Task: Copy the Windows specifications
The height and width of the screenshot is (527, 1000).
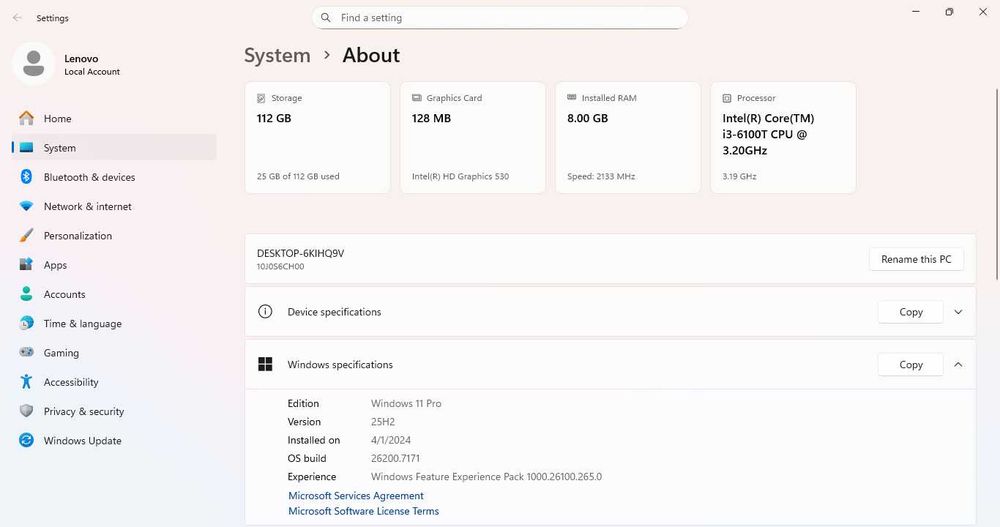Action: click(x=910, y=365)
